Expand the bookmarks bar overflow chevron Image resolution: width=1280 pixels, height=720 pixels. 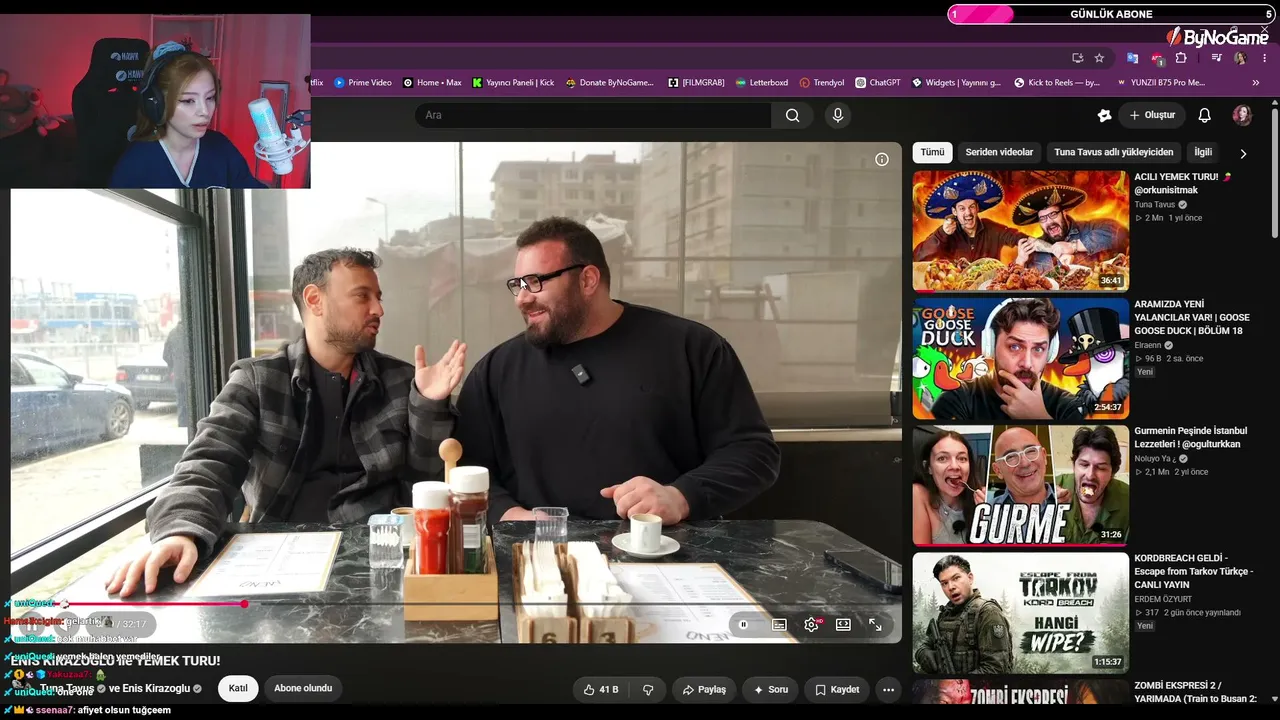click(1256, 83)
